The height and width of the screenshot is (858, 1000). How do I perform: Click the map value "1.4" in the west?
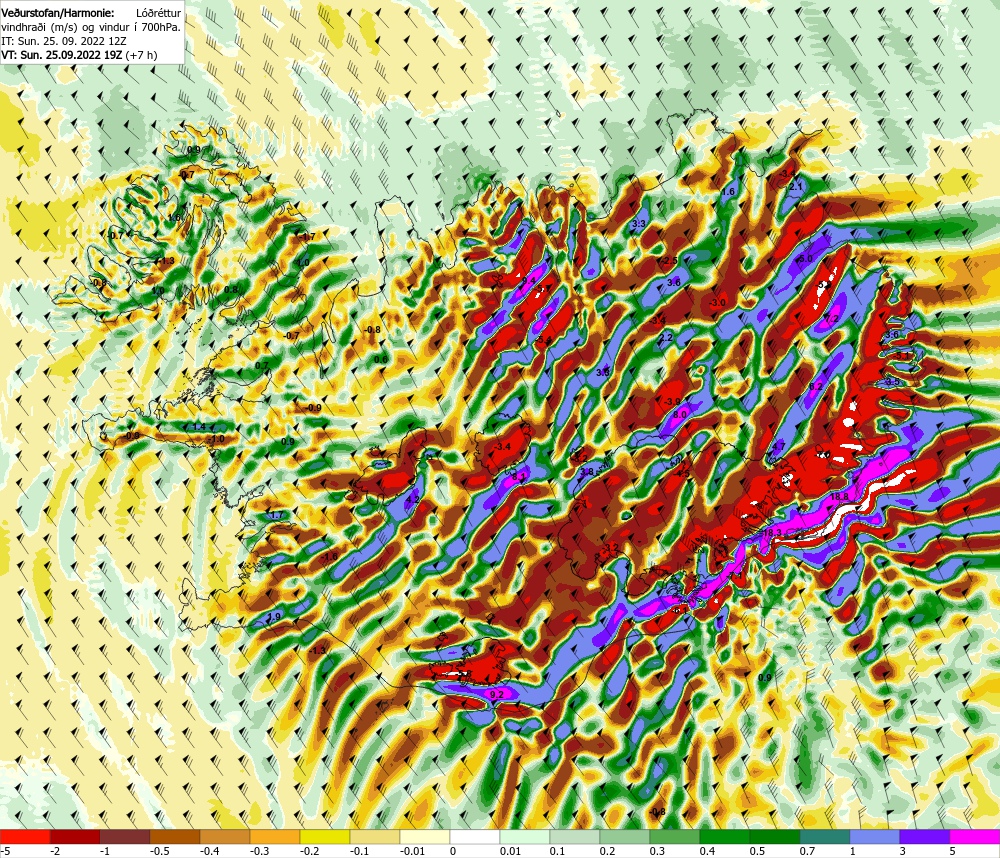coord(199,427)
